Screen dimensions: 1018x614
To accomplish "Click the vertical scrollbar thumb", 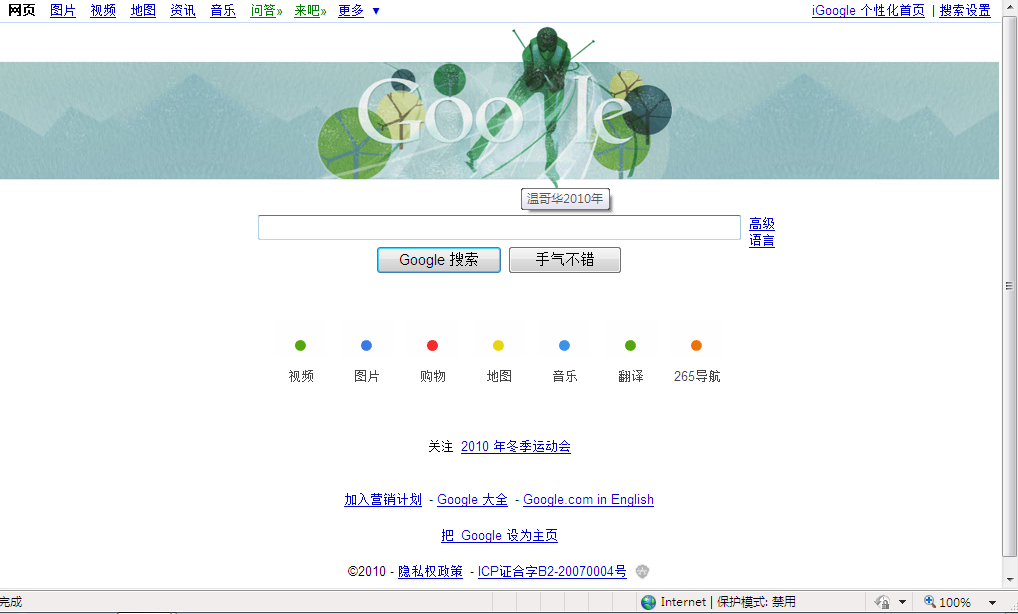I will pos(1009,286).
